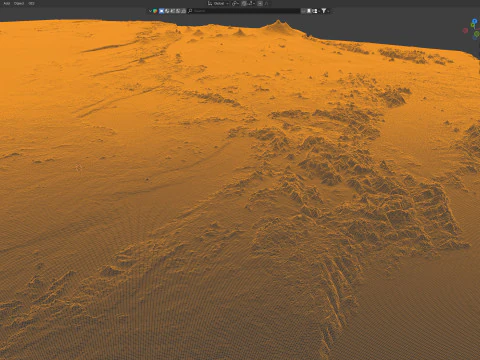The image size is (480, 360).
Task: Open the Add menu
Action: coord(6,3)
